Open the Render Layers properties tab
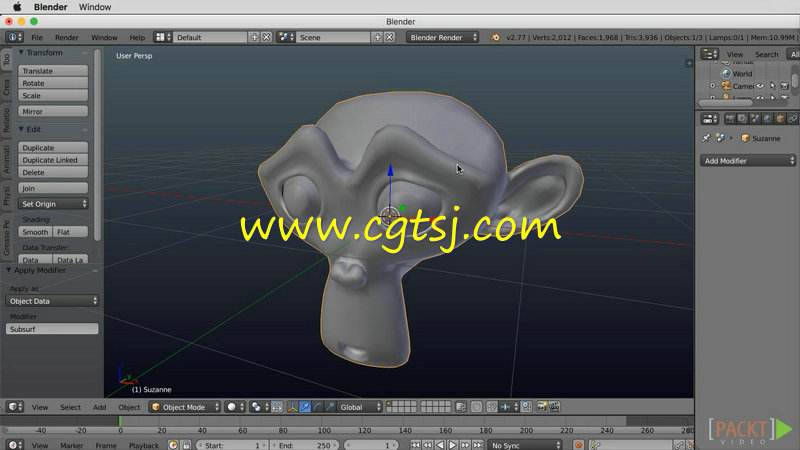The image size is (800, 450). pyautogui.click(x=742, y=119)
